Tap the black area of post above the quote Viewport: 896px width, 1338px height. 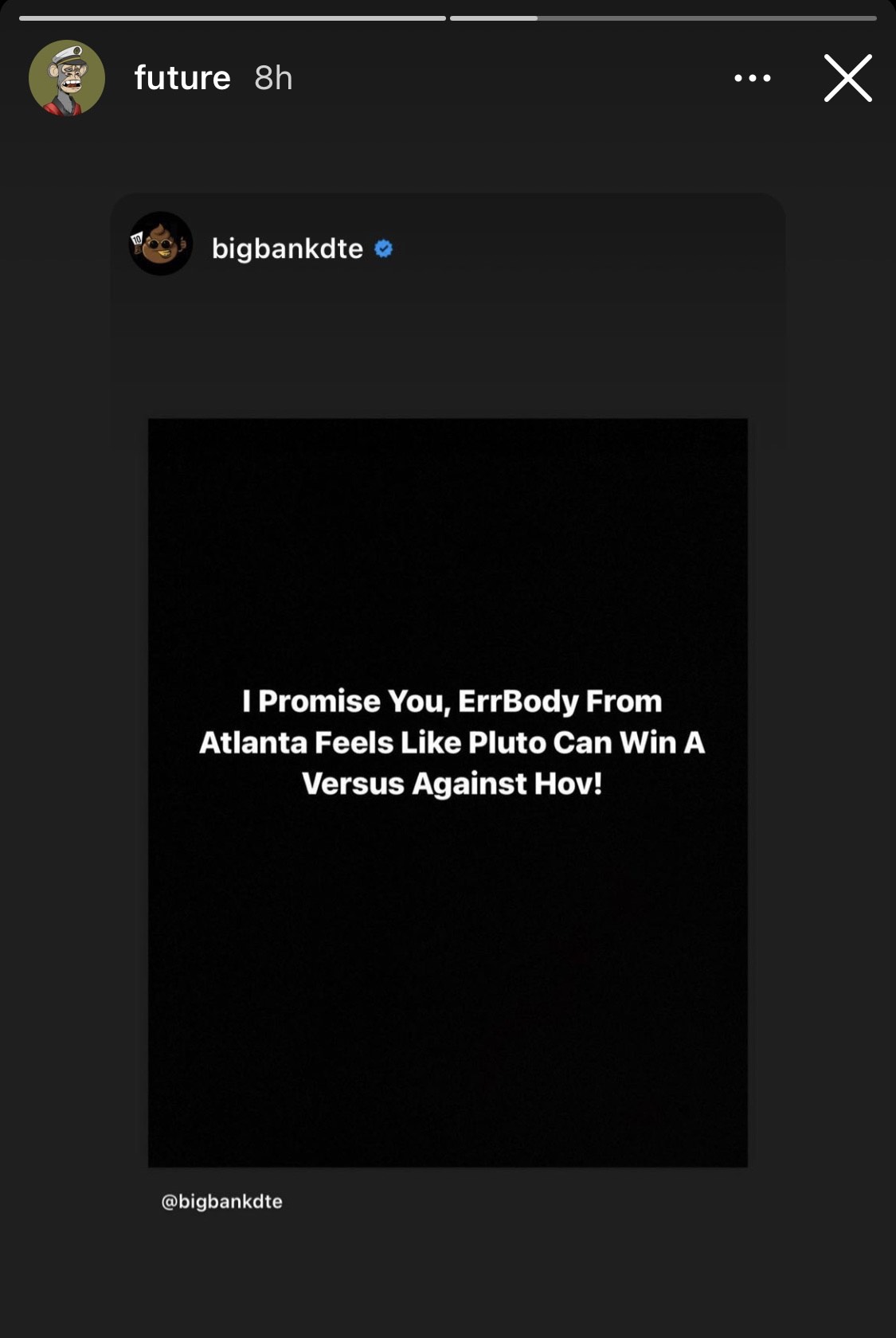click(x=448, y=550)
